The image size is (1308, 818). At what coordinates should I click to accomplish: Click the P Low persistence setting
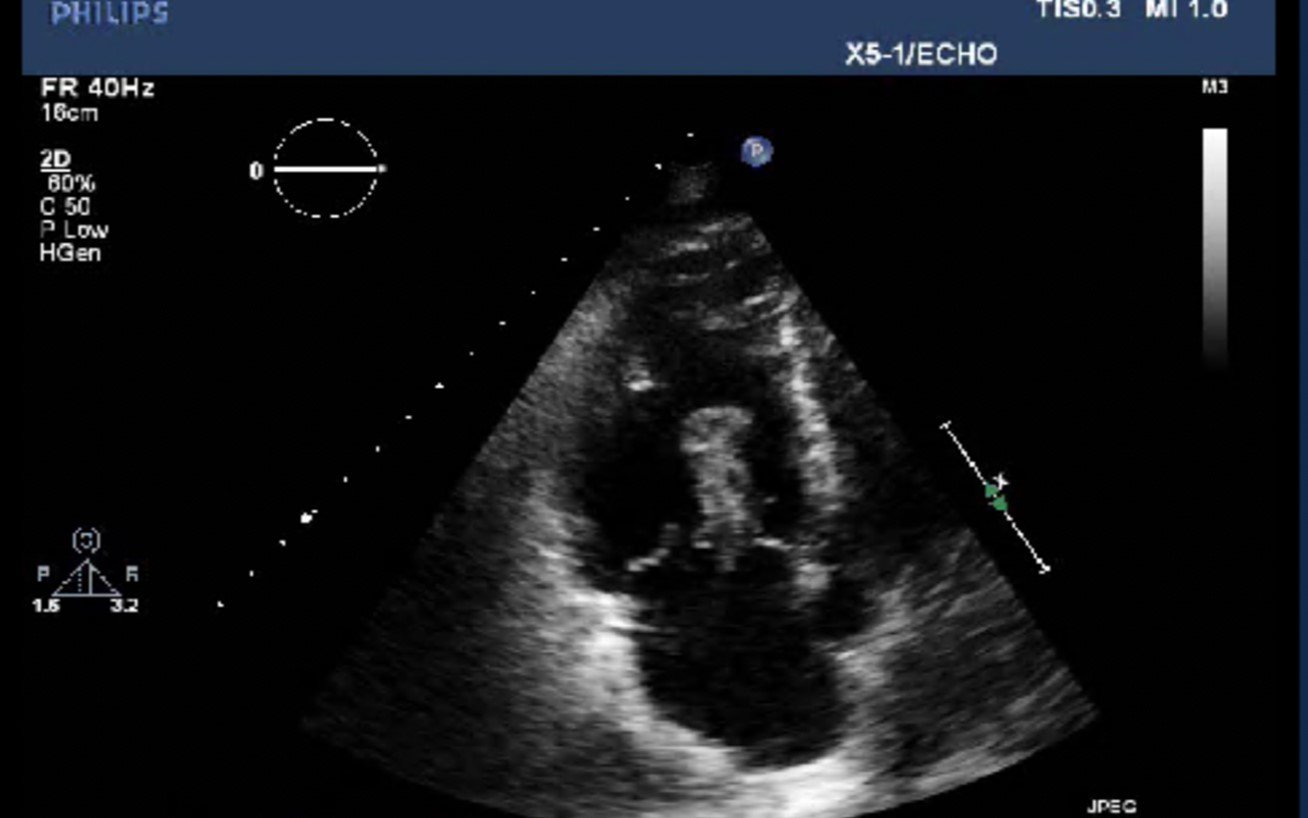click(x=74, y=230)
